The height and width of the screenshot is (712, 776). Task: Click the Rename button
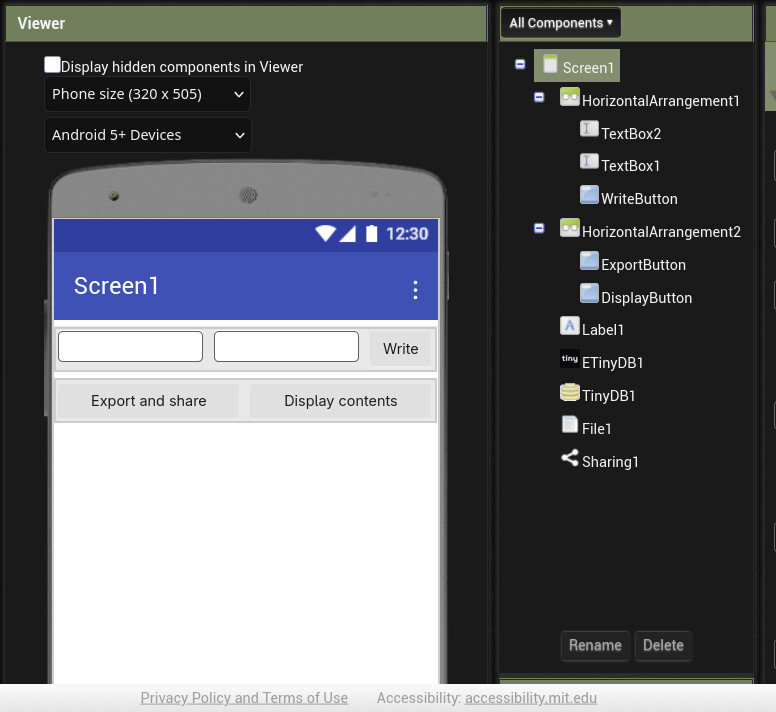[595, 646]
